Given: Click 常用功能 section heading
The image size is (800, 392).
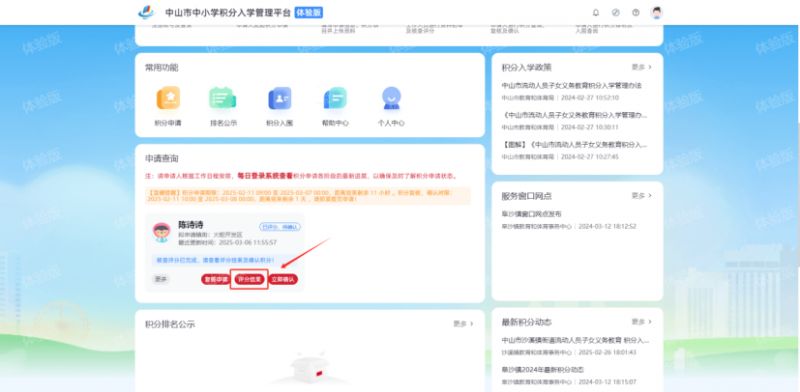Looking at the screenshot, I should tap(162, 67).
